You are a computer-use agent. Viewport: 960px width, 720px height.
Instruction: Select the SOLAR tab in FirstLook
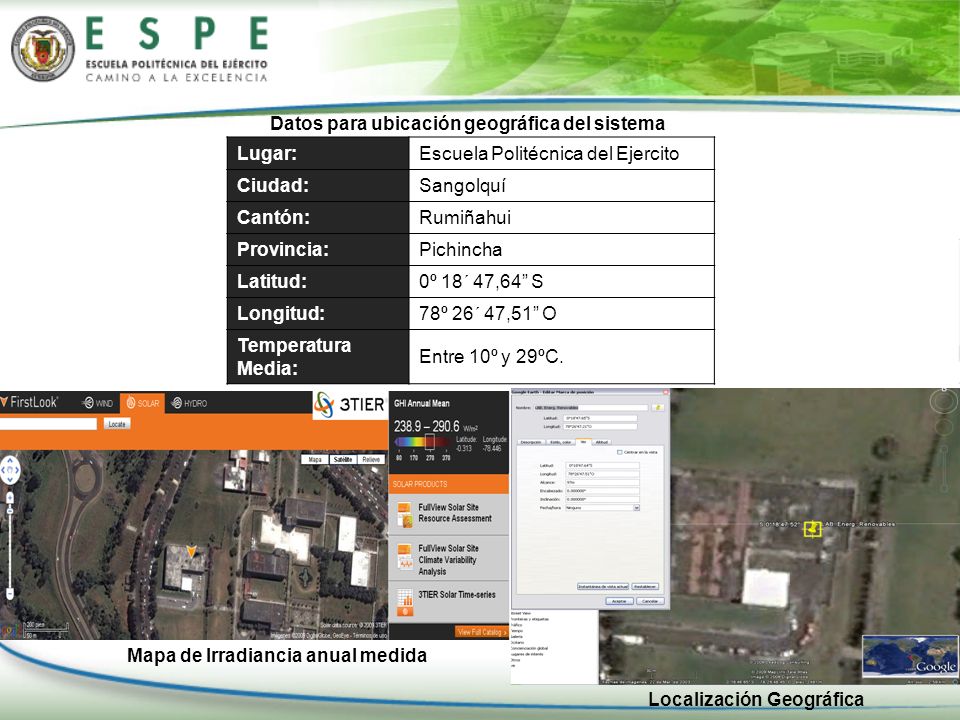[x=142, y=403]
